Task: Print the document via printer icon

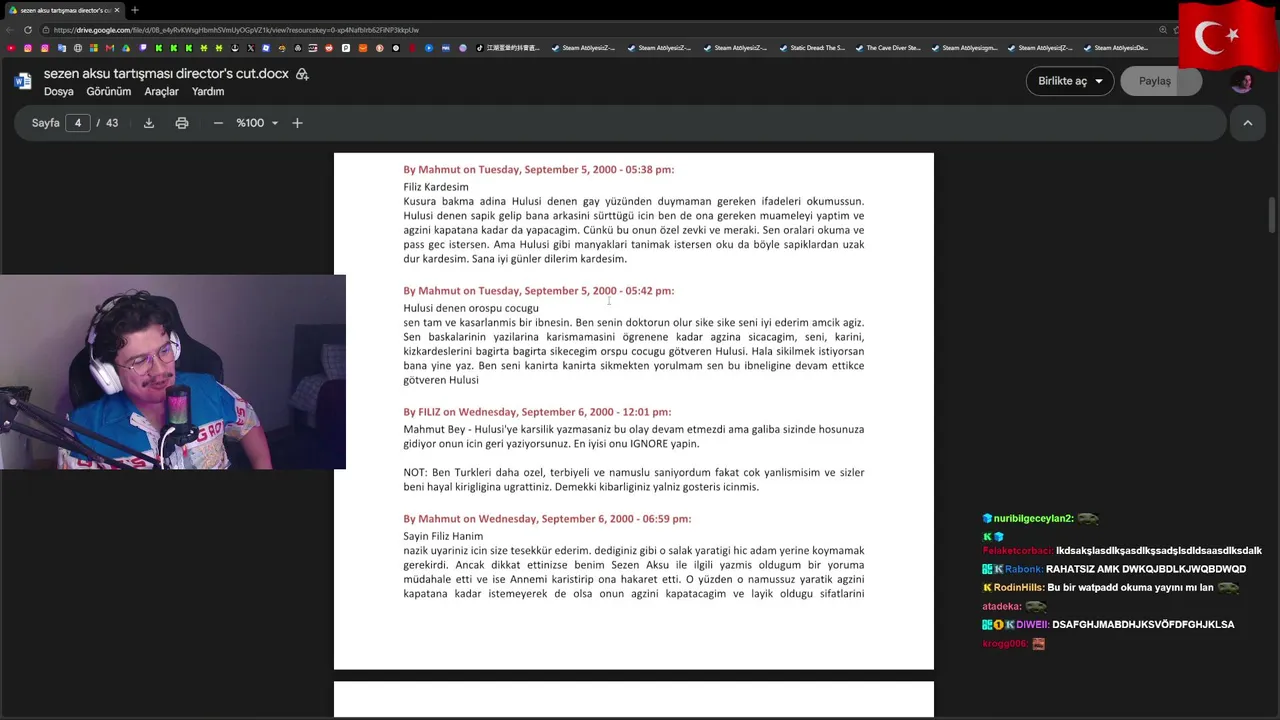Action: click(x=182, y=123)
